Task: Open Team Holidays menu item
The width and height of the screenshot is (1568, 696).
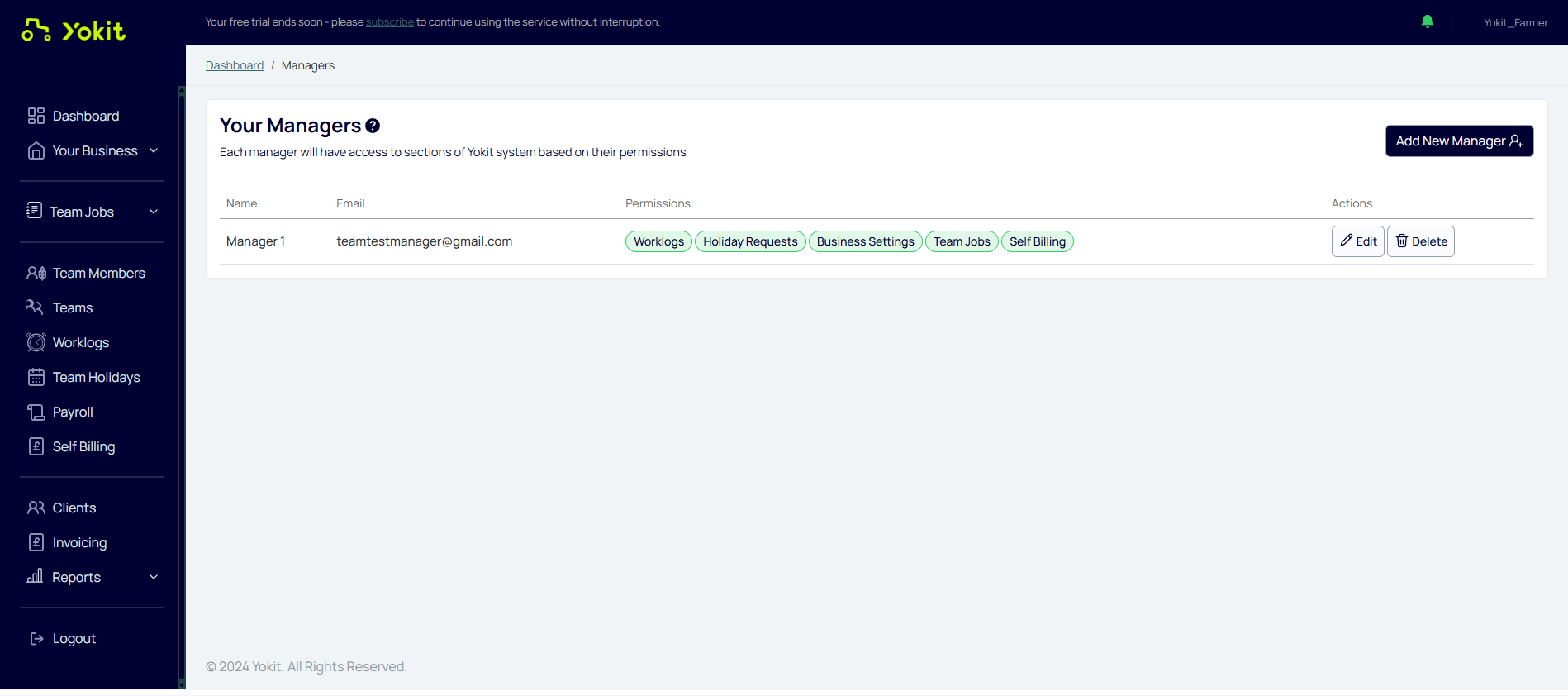Action: (96, 377)
